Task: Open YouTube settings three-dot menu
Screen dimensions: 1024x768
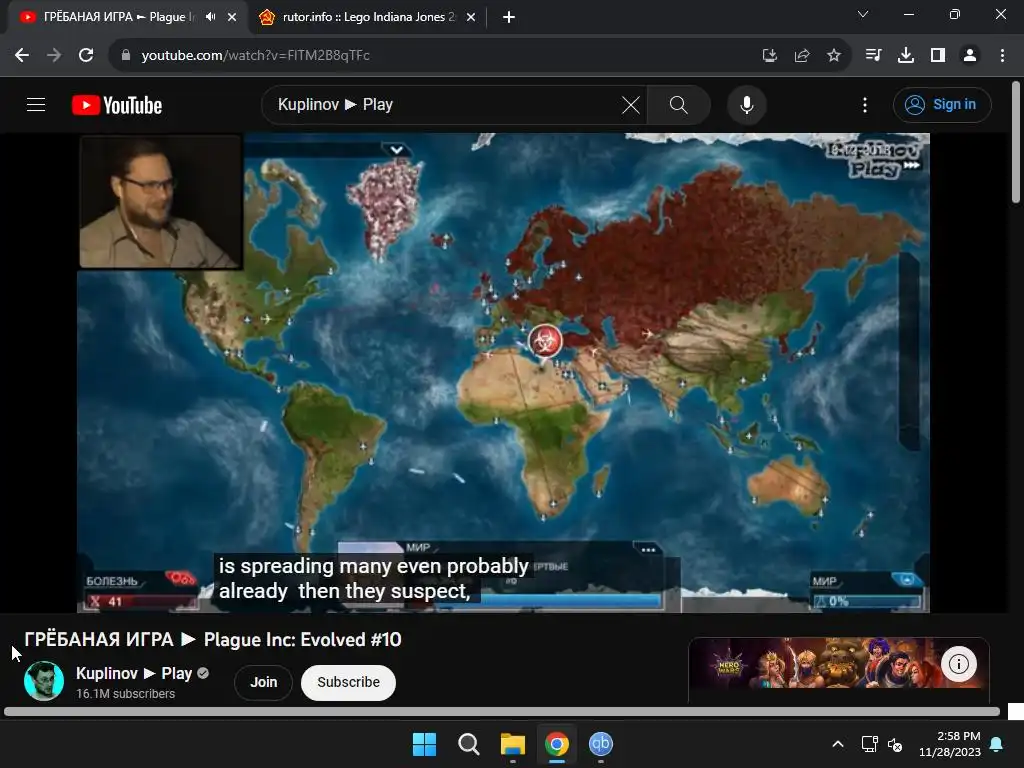Action: (865, 104)
